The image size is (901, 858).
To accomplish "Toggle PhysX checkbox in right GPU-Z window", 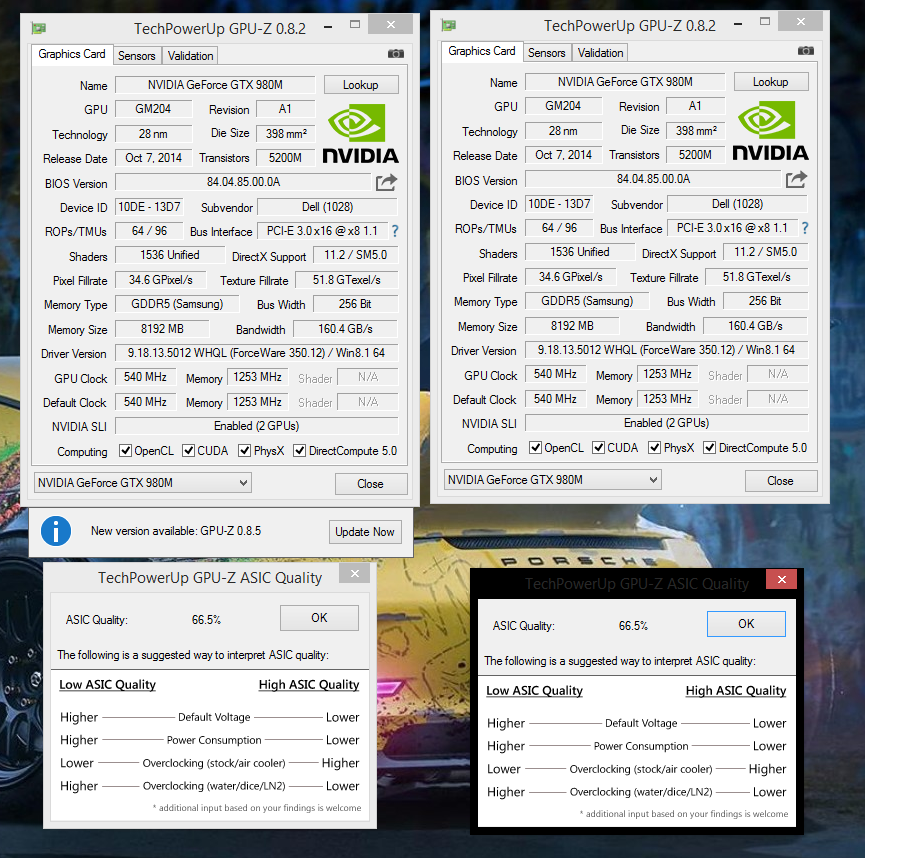I will tap(654, 448).
